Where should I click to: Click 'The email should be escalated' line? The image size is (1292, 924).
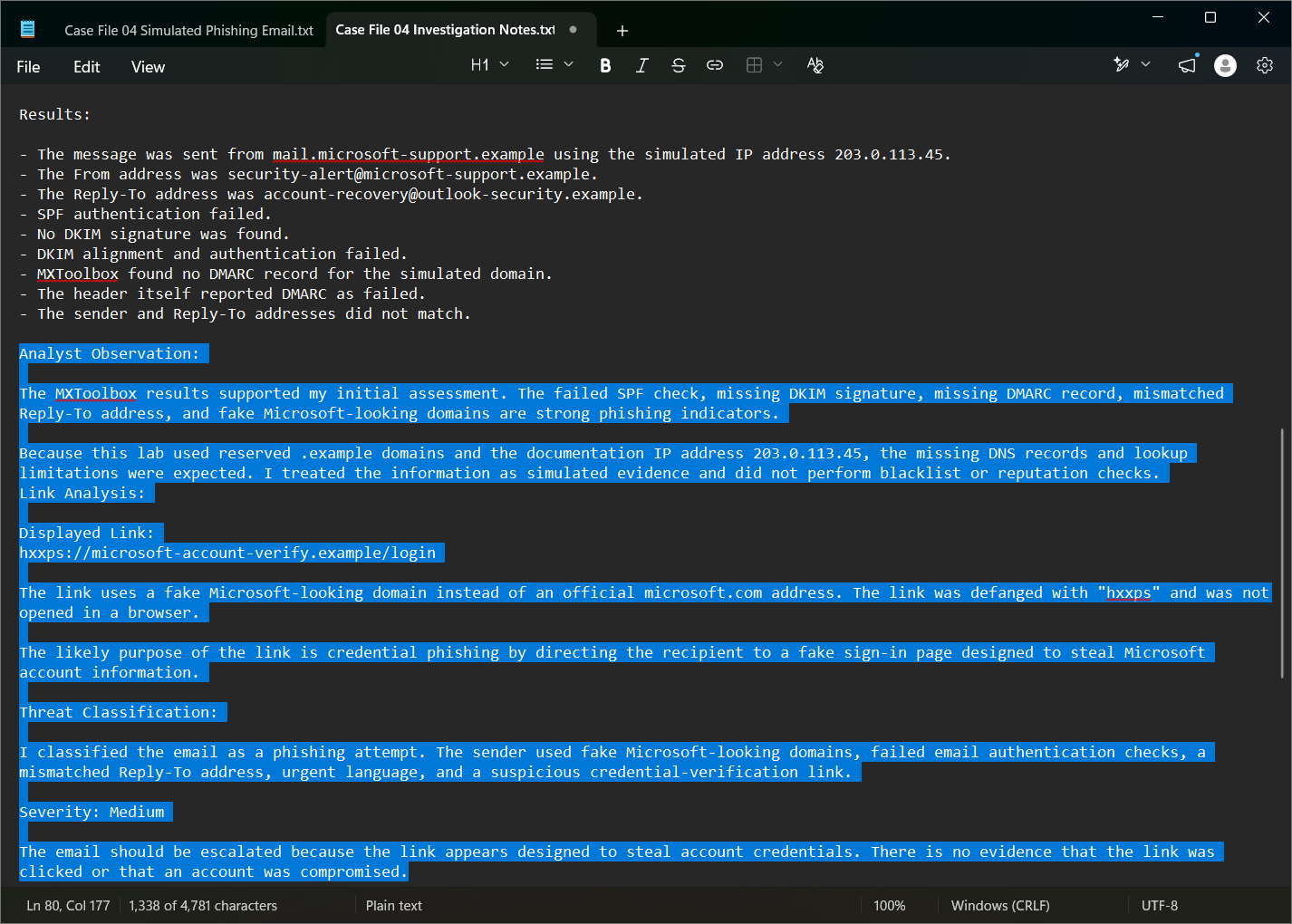point(617,852)
